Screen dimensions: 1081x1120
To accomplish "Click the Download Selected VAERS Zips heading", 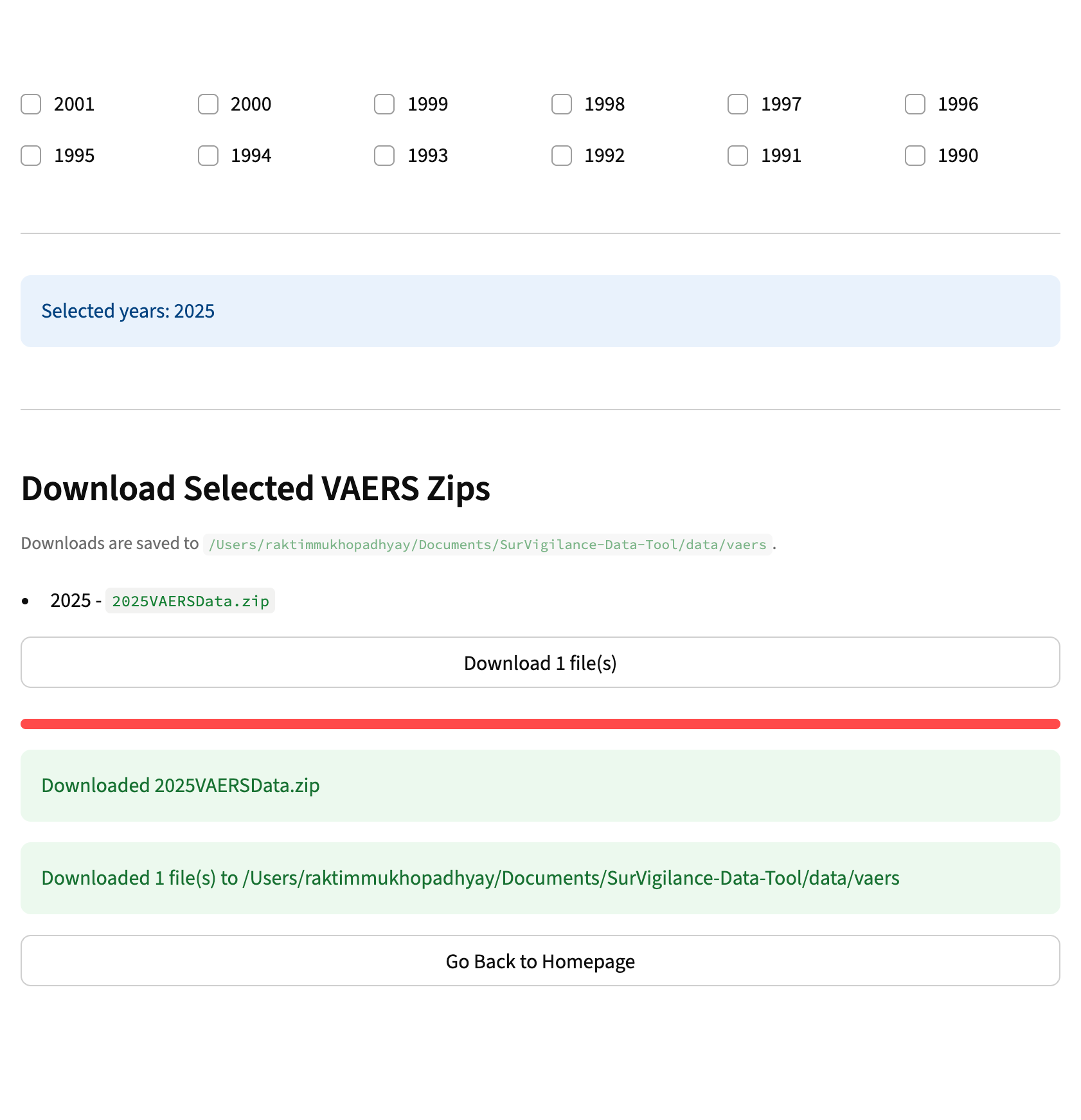I will coord(256,489).
